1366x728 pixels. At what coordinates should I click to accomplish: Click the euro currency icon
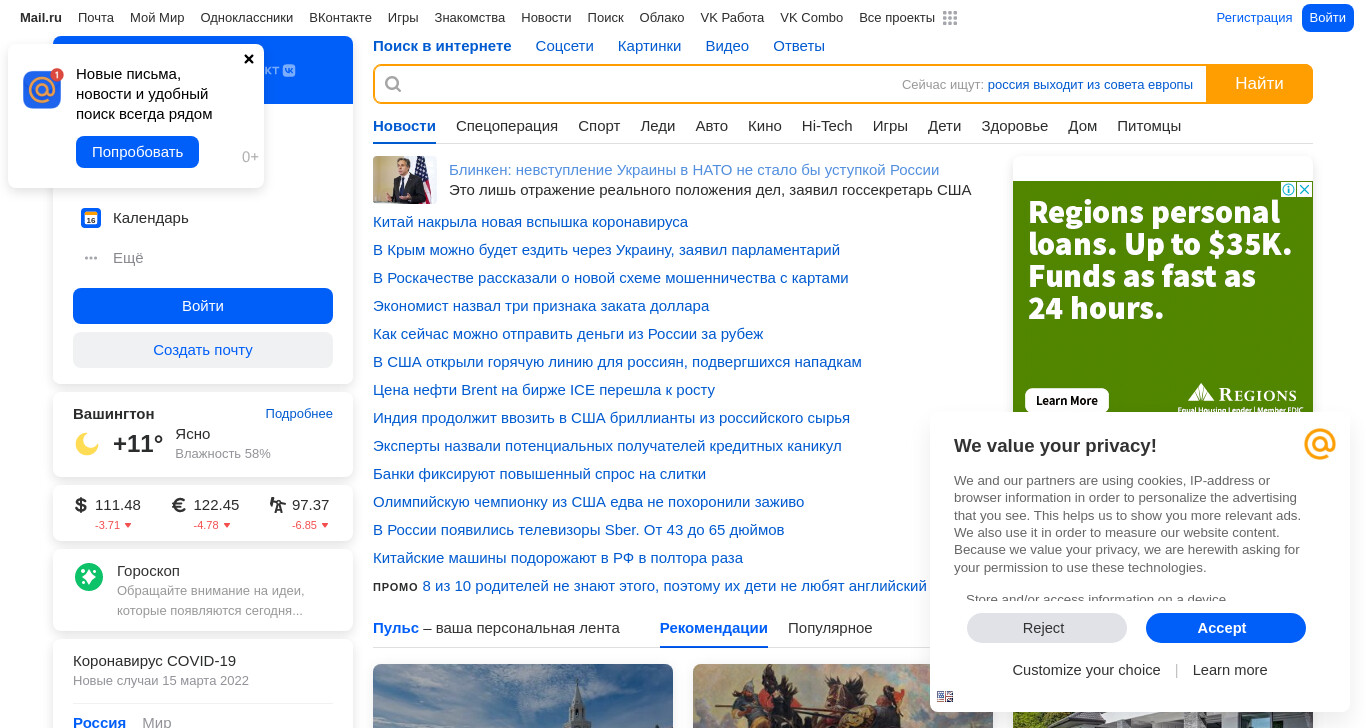pos(179,505)
